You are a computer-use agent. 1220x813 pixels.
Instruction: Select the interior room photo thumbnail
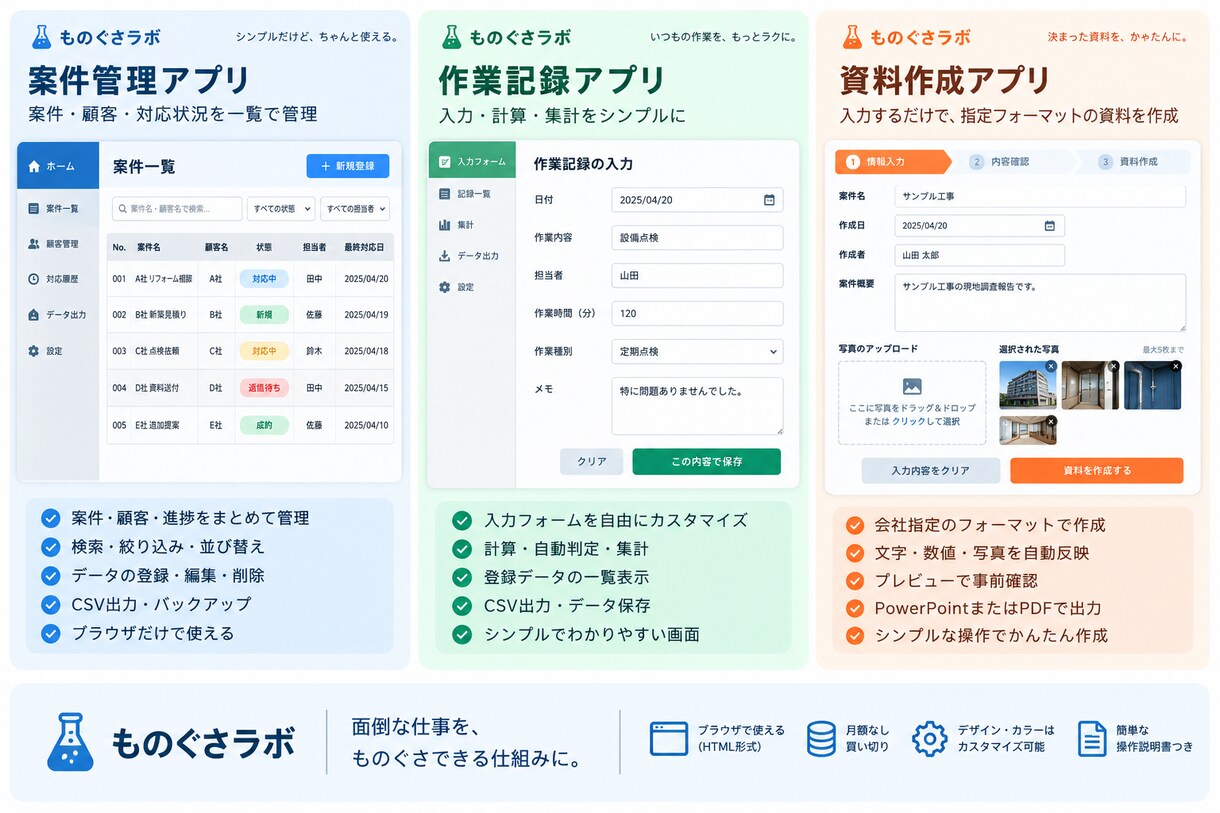pyautogui.click(x=1027, y=430)
